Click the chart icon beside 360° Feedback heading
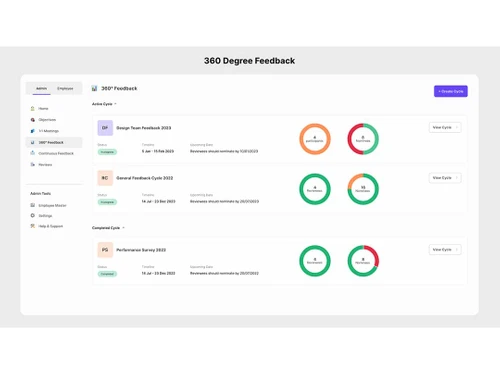Screen dimensions: 500x375 coord(94,88)
